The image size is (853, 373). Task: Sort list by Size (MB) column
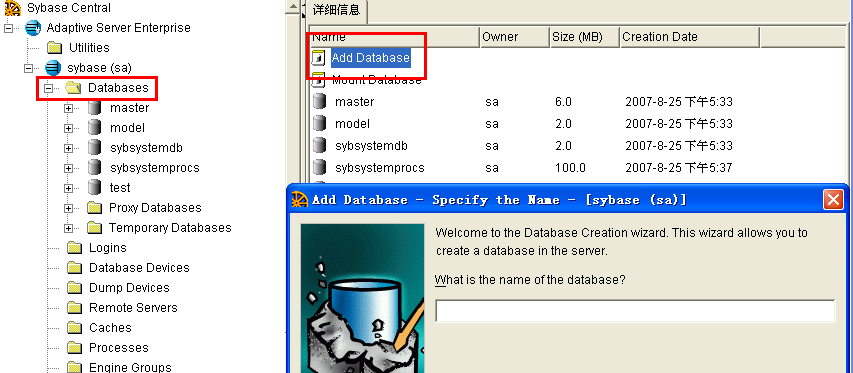tap(584, 37)
